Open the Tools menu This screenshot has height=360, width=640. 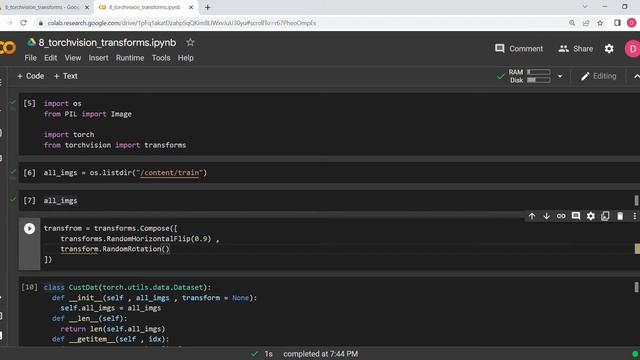point(161,58)
